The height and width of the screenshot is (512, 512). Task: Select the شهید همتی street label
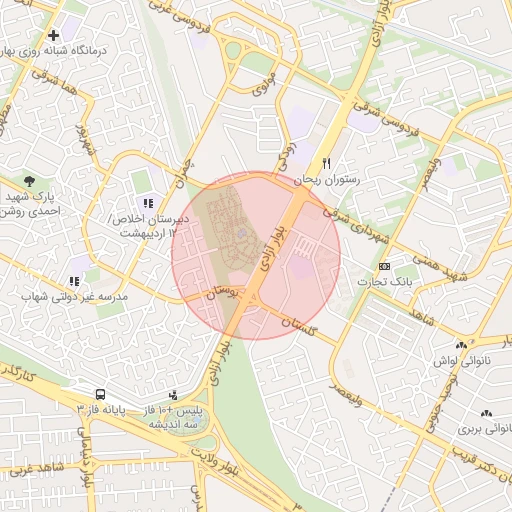coord(440,268)
